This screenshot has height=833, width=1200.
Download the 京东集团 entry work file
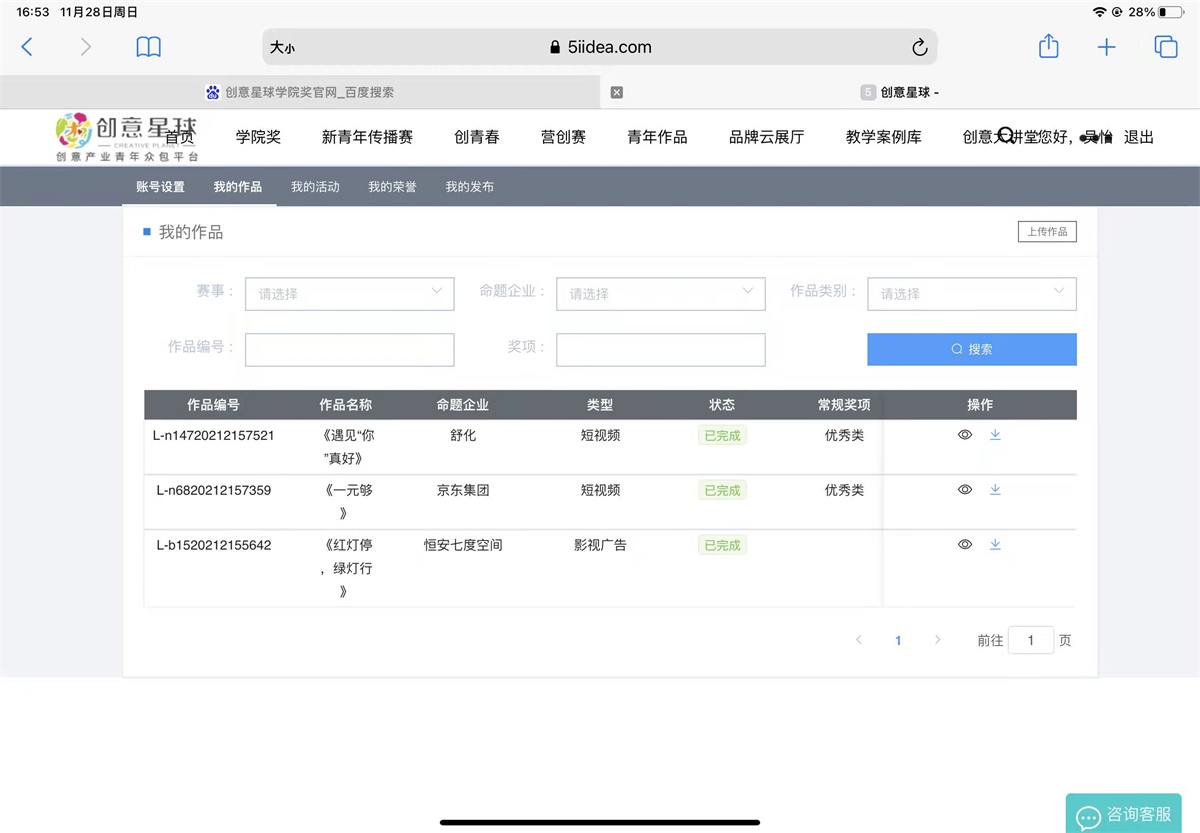pos(995,490)
